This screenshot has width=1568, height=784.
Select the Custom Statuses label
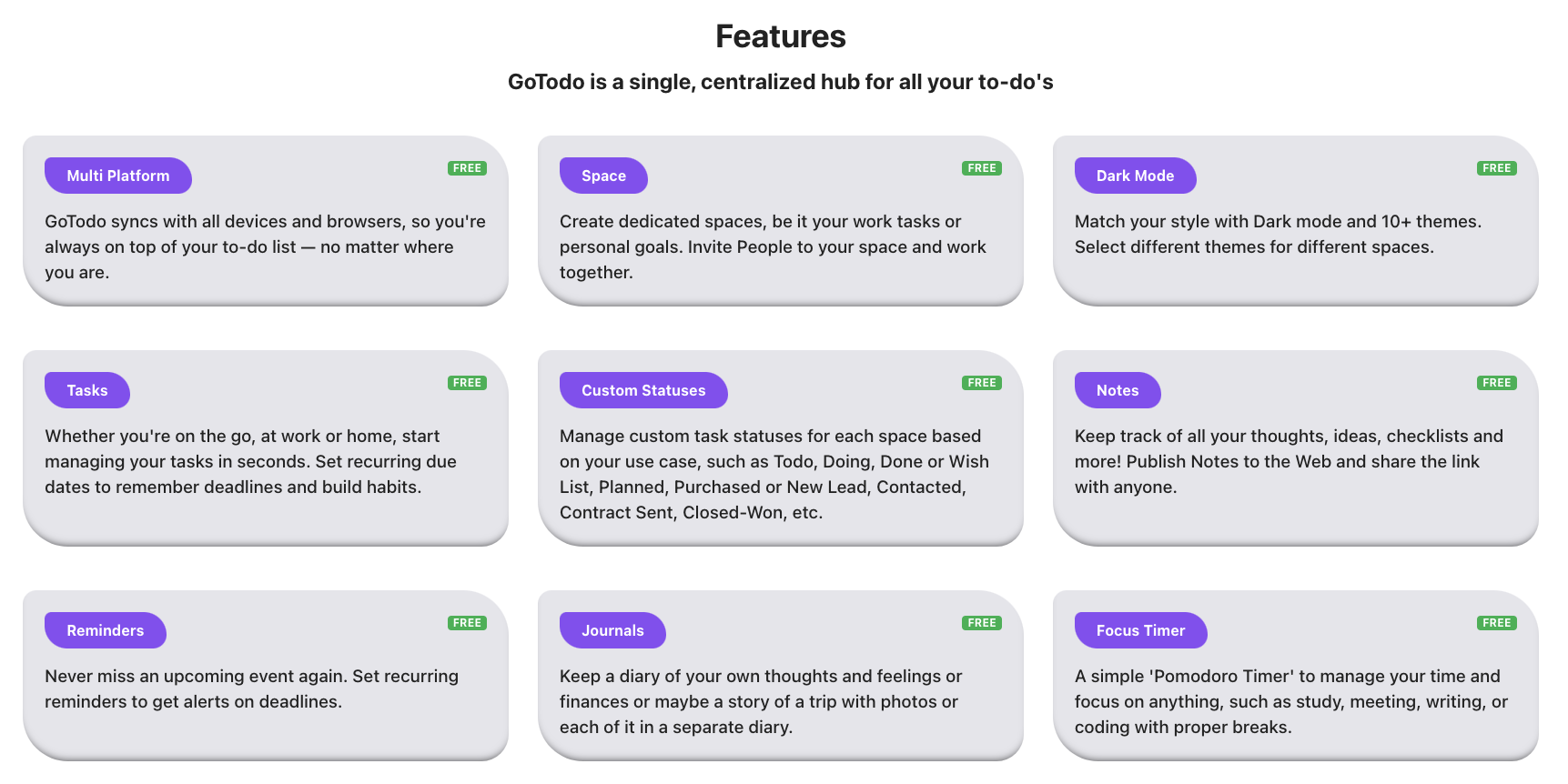pyautogui.click(x=643, y=390)
